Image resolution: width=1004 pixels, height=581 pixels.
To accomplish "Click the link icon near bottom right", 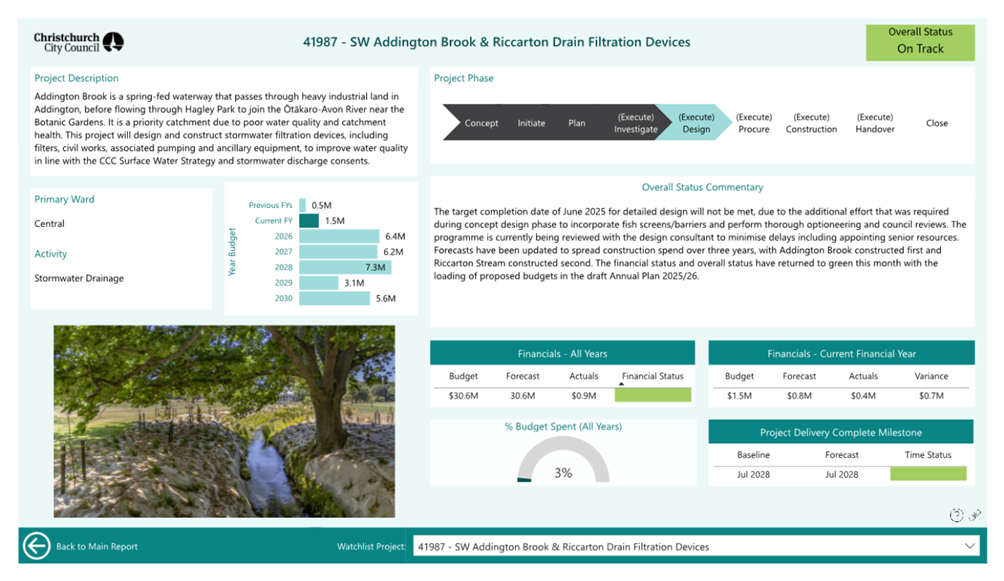I will 975,515.
